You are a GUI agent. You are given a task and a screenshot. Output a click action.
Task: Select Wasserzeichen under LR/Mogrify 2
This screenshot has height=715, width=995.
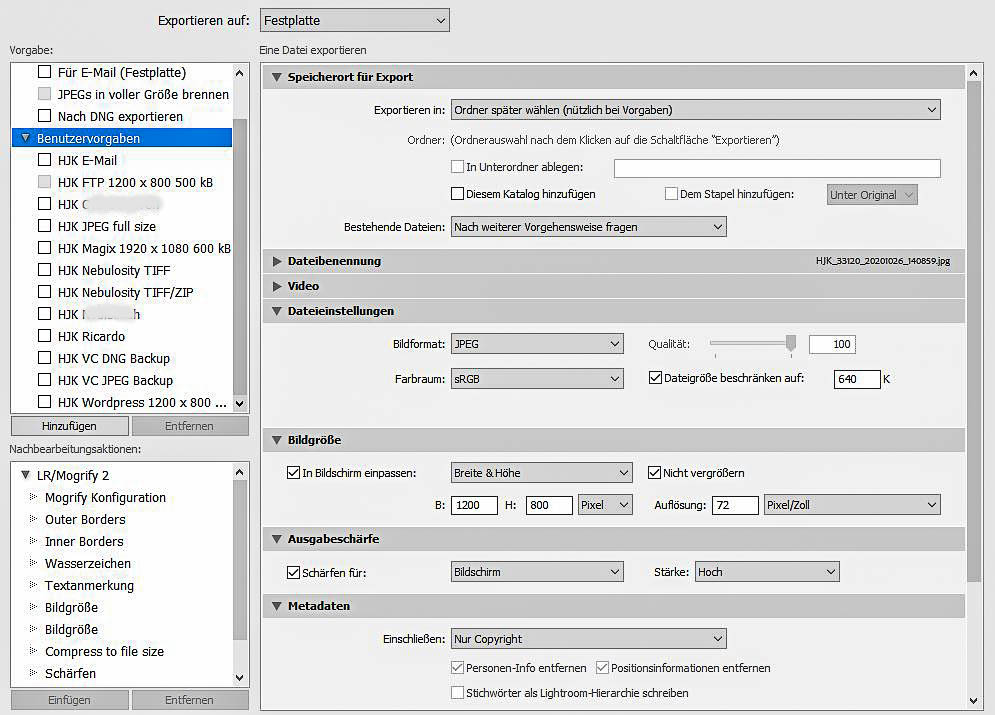[x=87, y=563]
